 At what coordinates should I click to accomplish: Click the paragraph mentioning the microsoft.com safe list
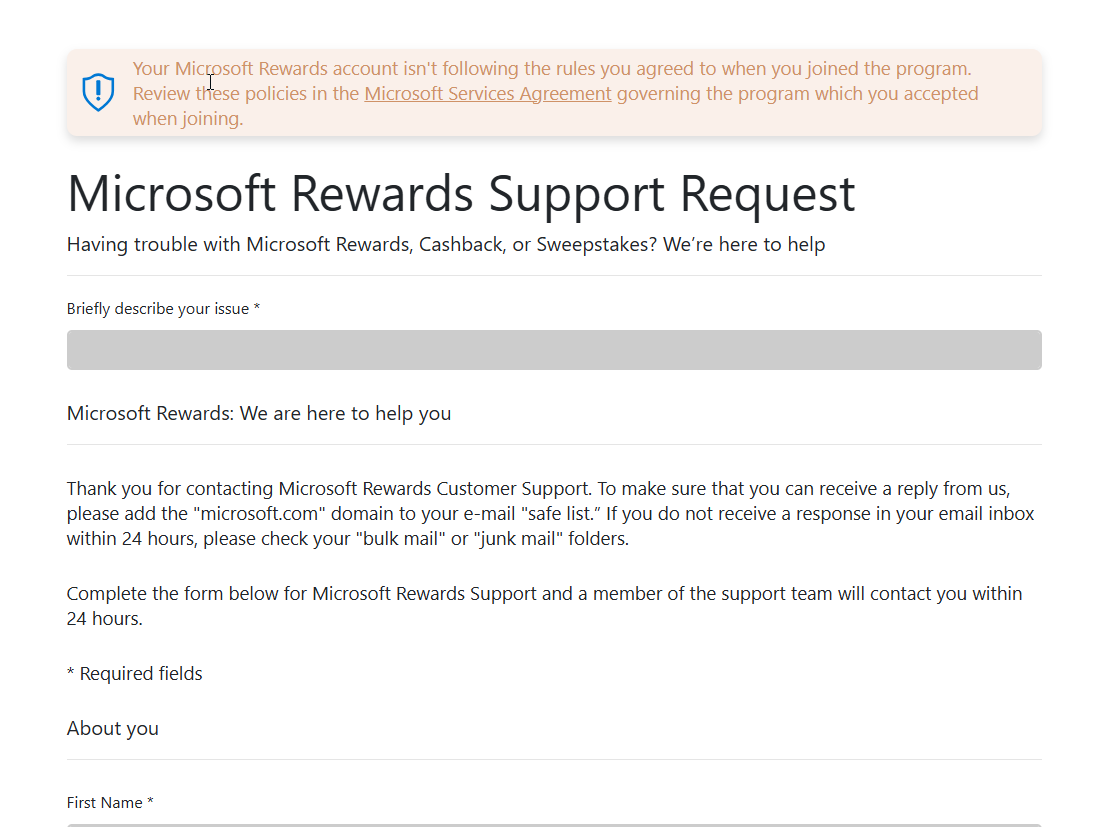(x=550, y=513)
